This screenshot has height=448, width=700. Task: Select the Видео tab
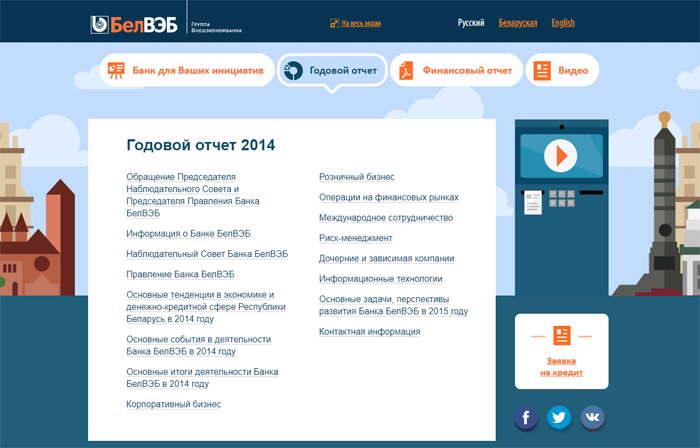tap(561, 71)
